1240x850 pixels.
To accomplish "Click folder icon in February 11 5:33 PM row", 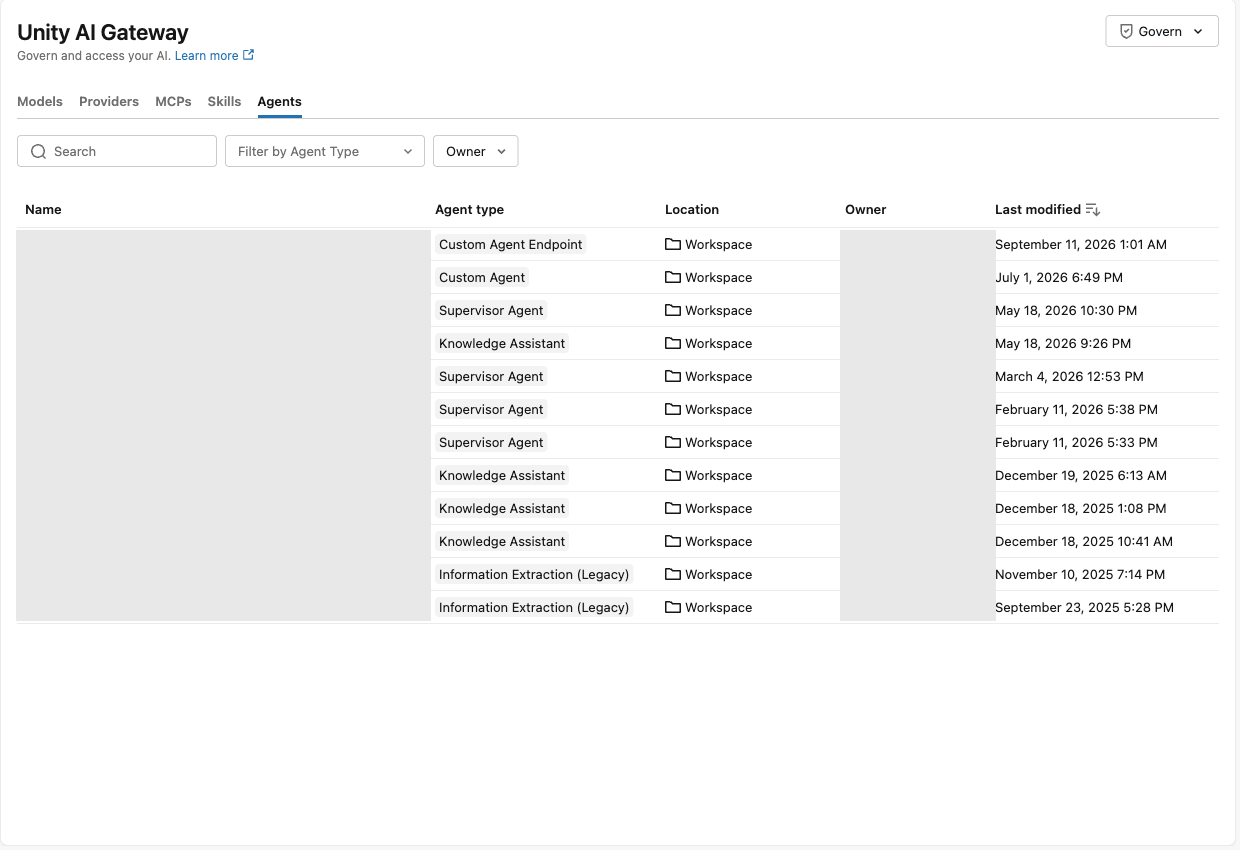I will pyautogui.click(x=673, y=442).
